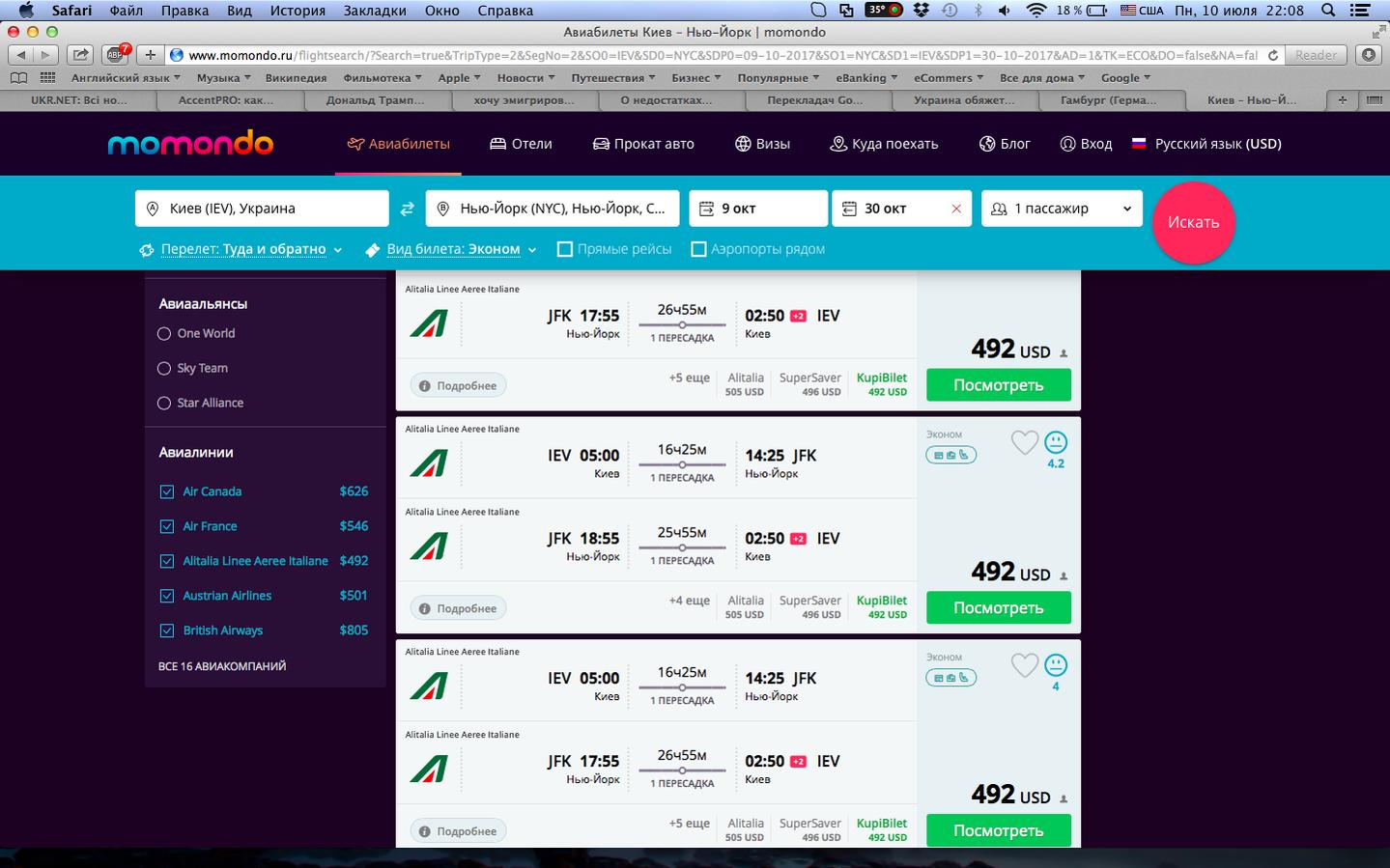Open Отели navigation tab
Viewport: 1390px width, 868px height.
(x=521, y=144)
